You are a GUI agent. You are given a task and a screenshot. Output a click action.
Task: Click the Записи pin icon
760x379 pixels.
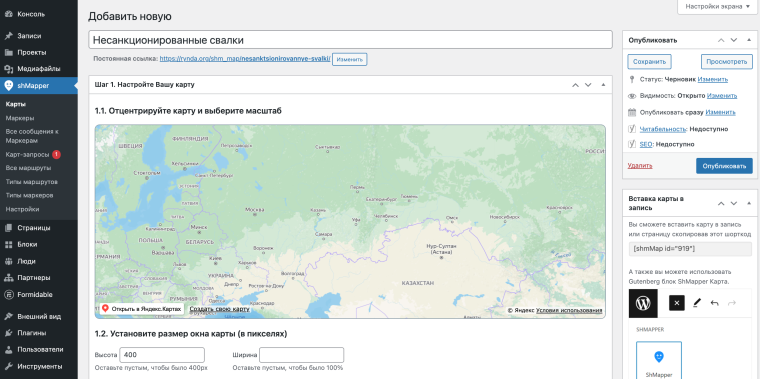(x=8, y=36)
